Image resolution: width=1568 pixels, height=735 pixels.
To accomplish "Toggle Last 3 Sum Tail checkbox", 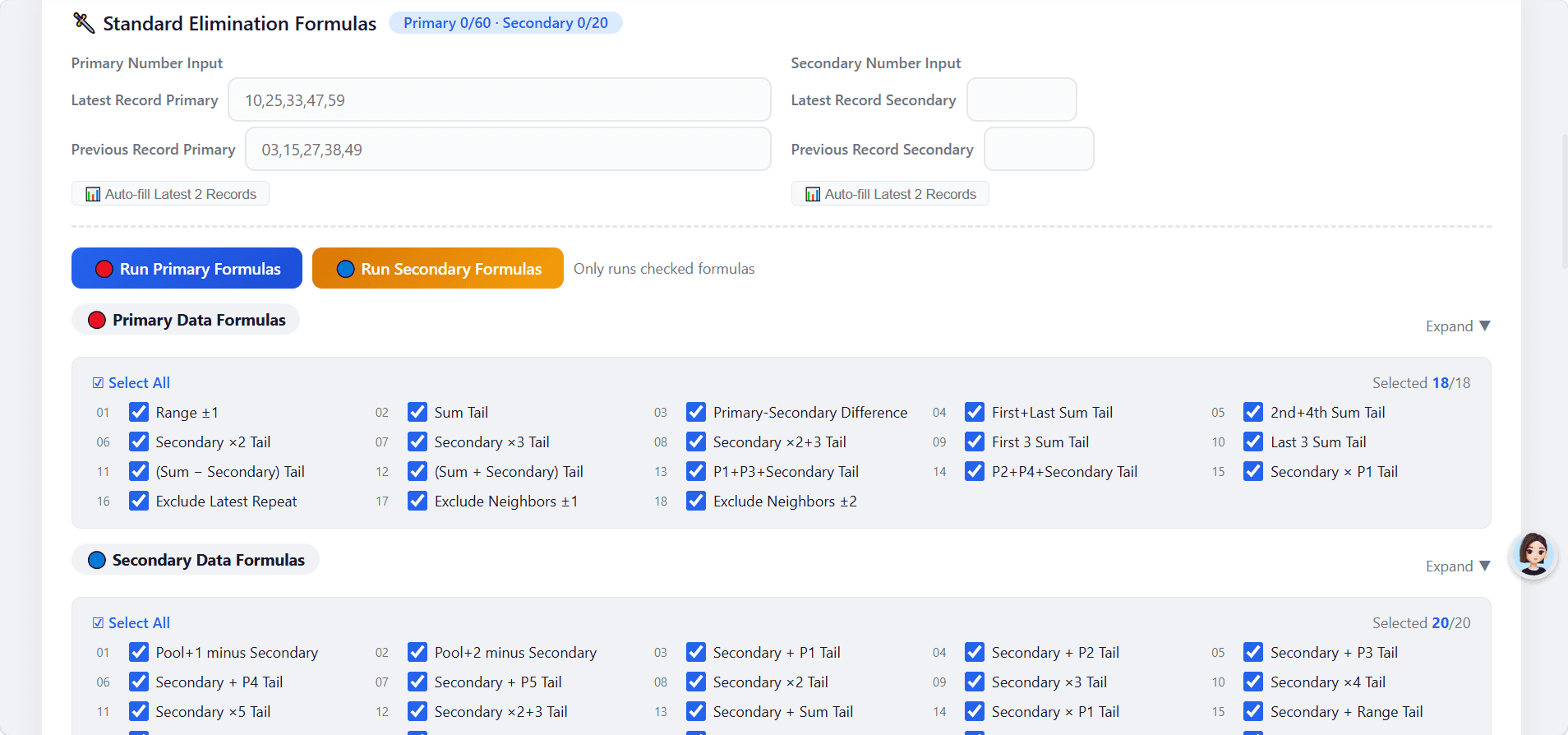I will [x=1253, y=441].
